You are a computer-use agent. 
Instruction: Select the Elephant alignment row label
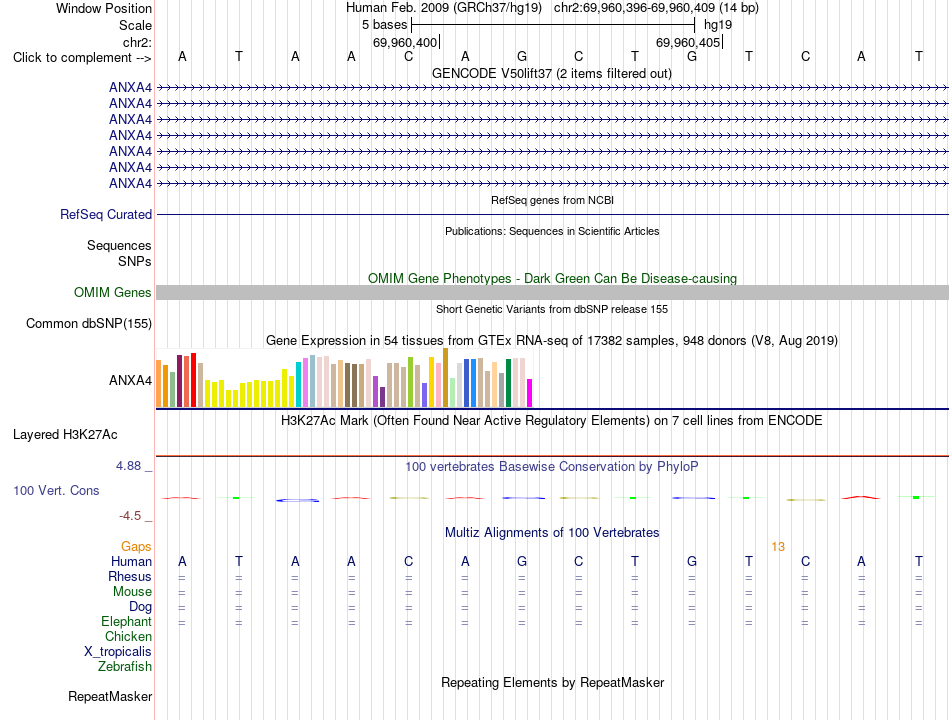(127, 622)
